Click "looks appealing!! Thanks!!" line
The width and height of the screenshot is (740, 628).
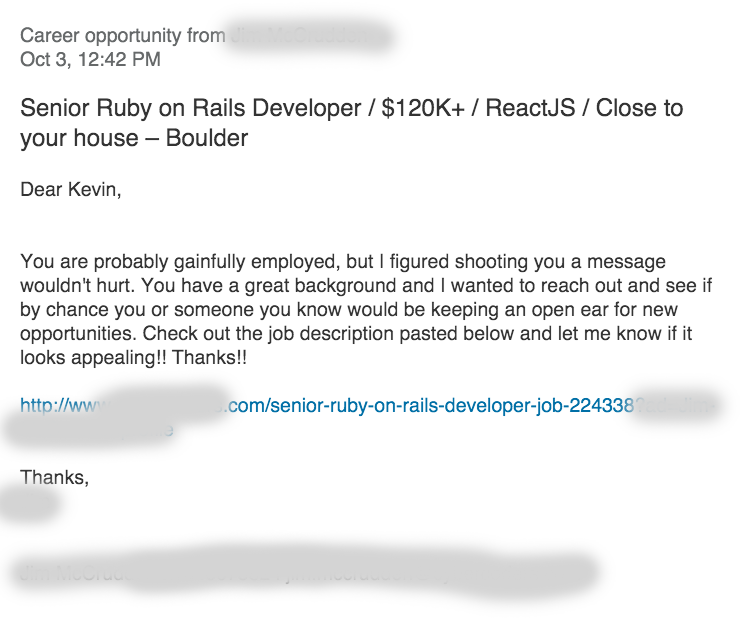[x=134, y=358]
